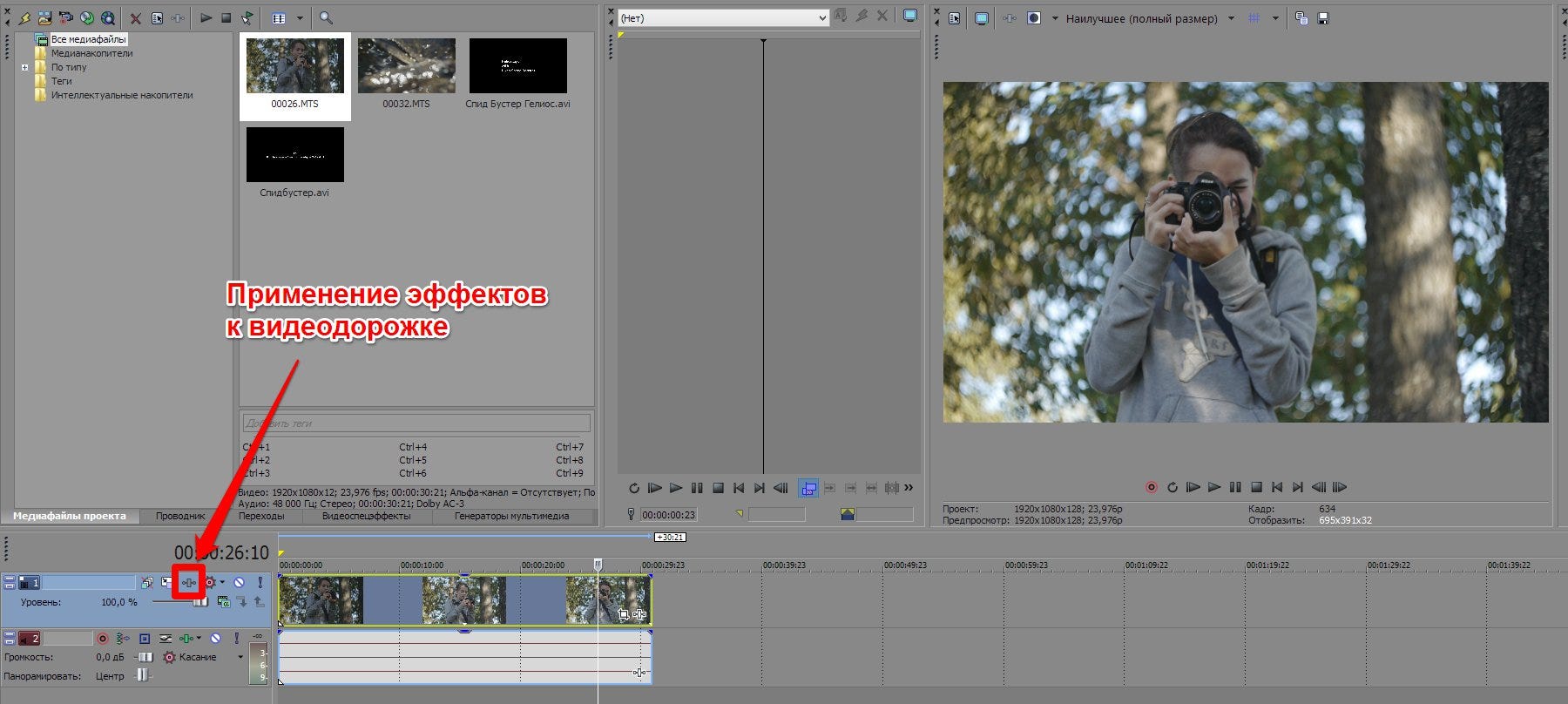Click the track motion icon on video track 1
Image resolution: width=1568 pixels, height=704 pixels.
166,582
